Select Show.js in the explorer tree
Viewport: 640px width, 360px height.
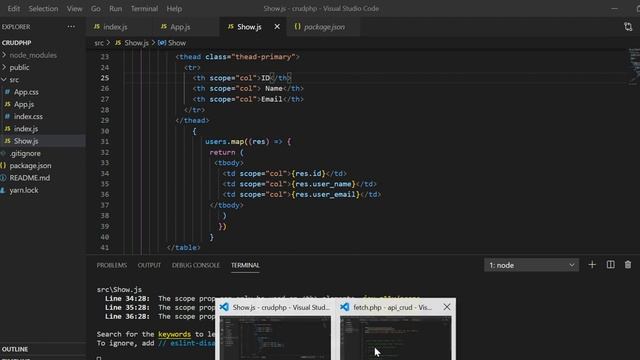tap(42, 141)
